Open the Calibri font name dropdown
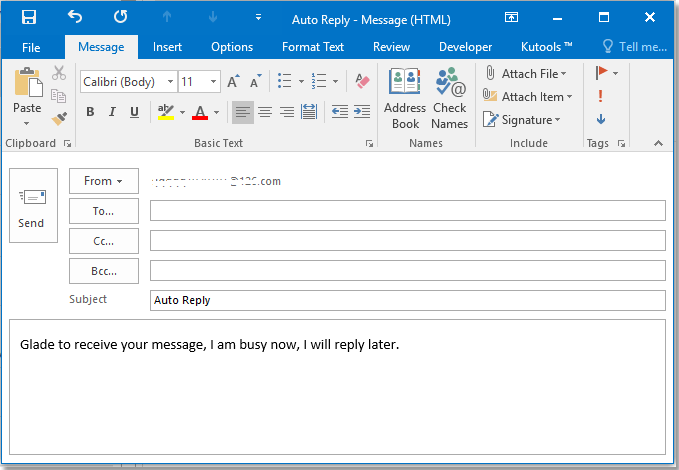The image size is (679, 470). (170, 82)
